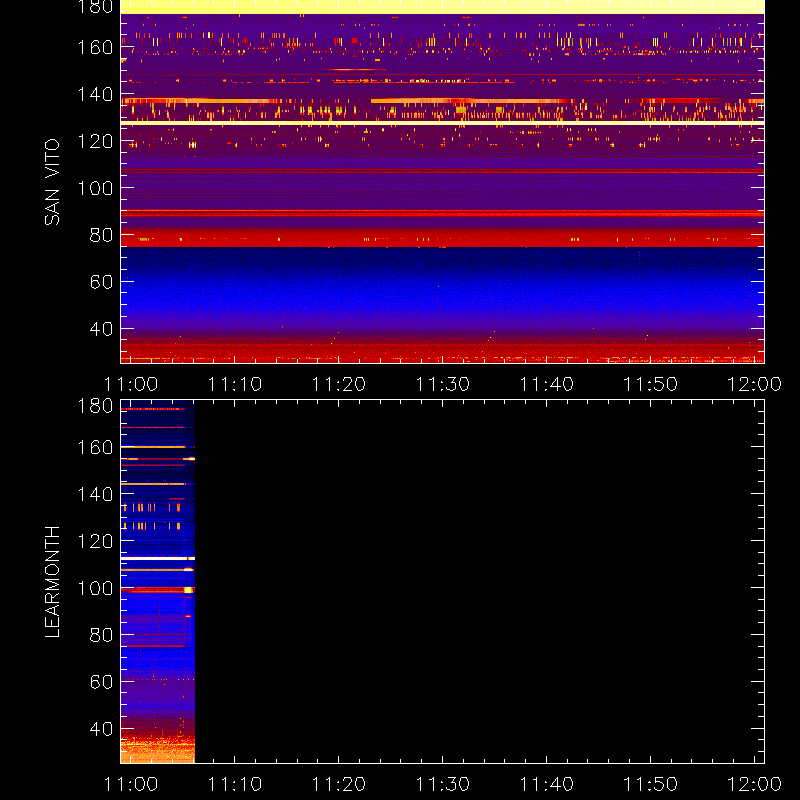Select the 60 label on the San Vito axis

tap(101, 282)
